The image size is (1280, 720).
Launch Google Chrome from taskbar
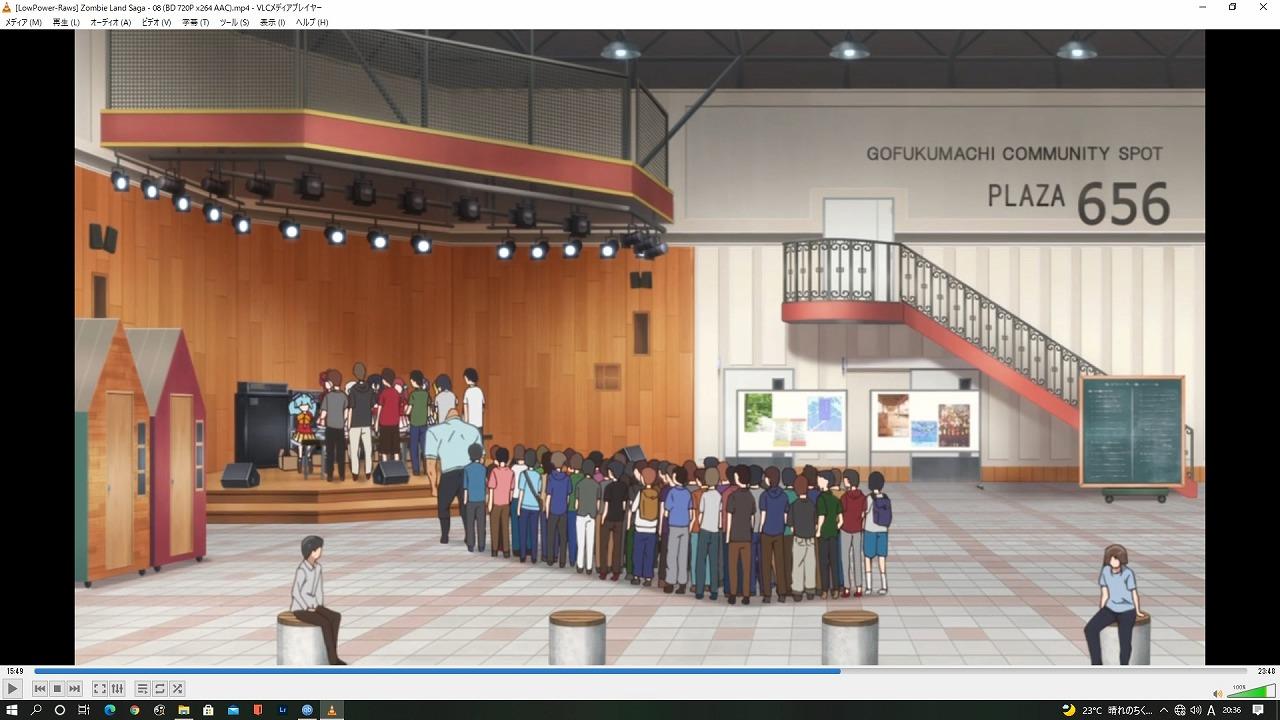point(134,710)
